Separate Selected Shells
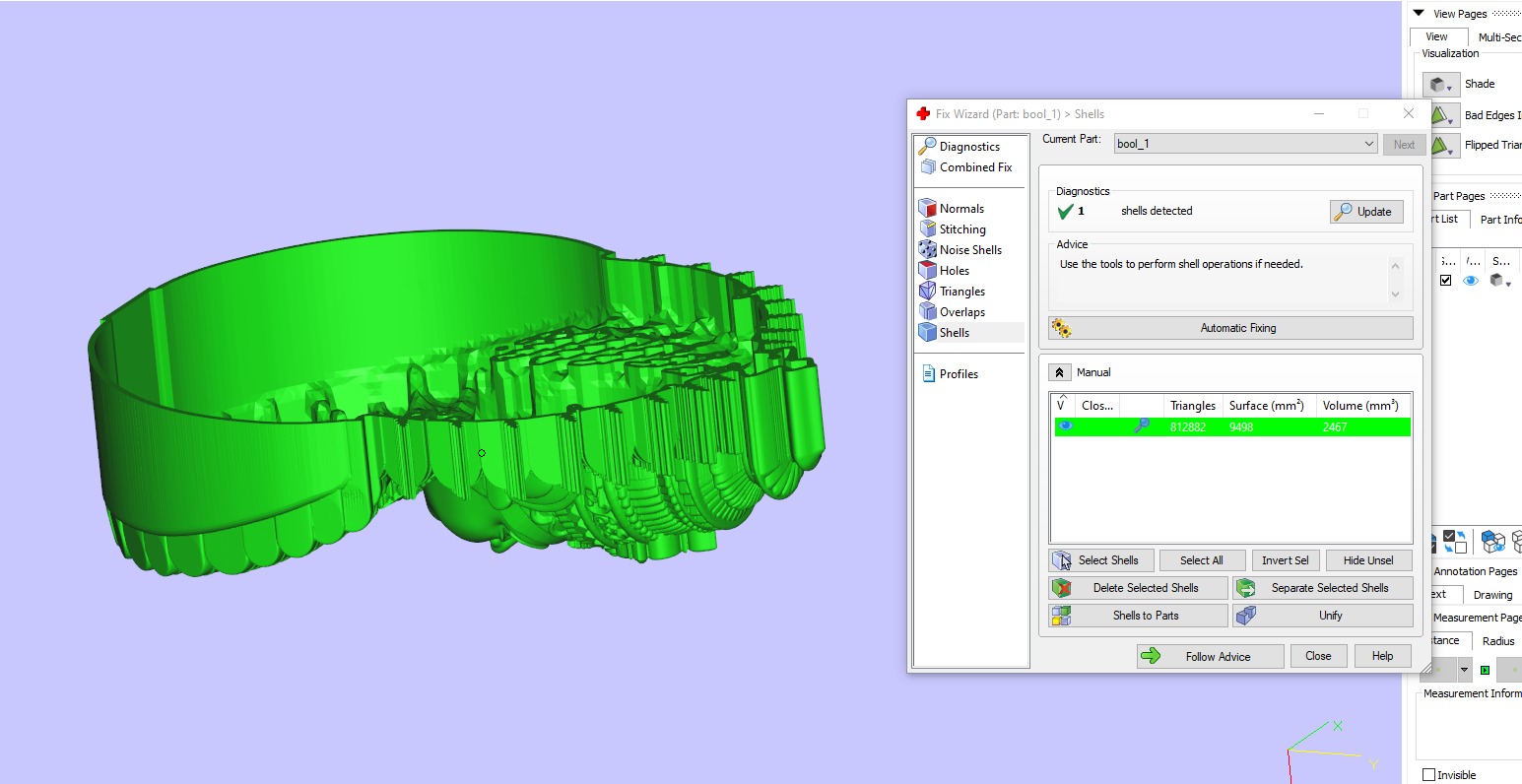 click(x=1322, y=588)
